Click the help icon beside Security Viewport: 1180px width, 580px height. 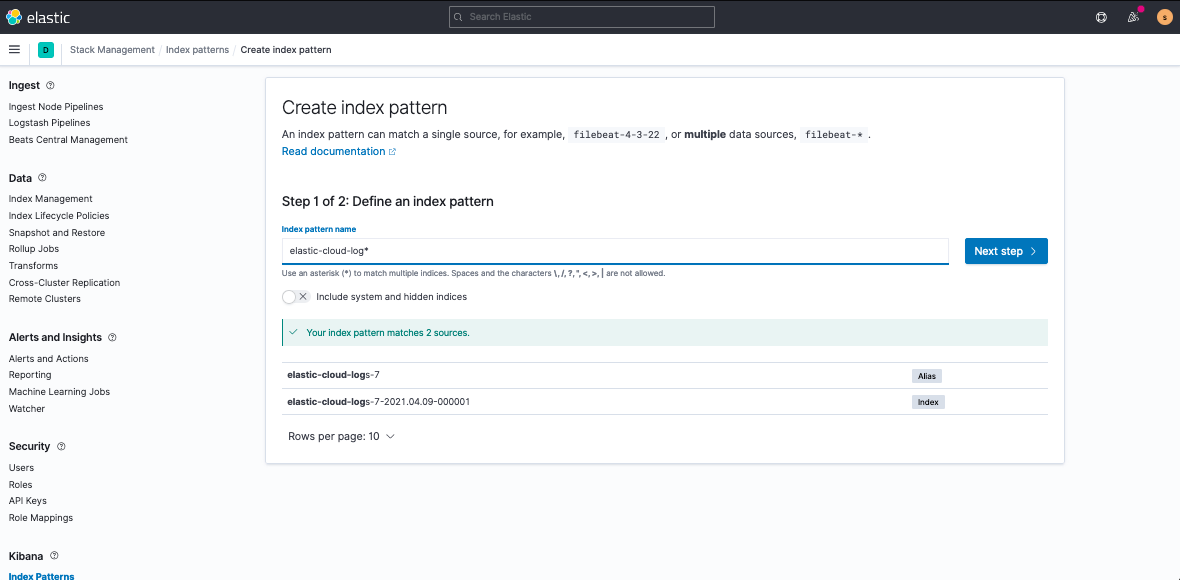62,446
